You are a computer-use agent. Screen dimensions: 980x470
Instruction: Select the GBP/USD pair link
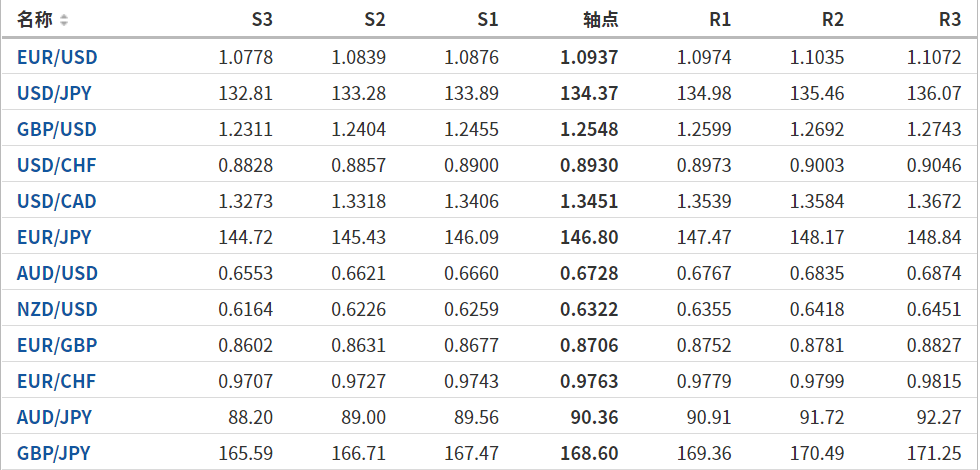57,130
